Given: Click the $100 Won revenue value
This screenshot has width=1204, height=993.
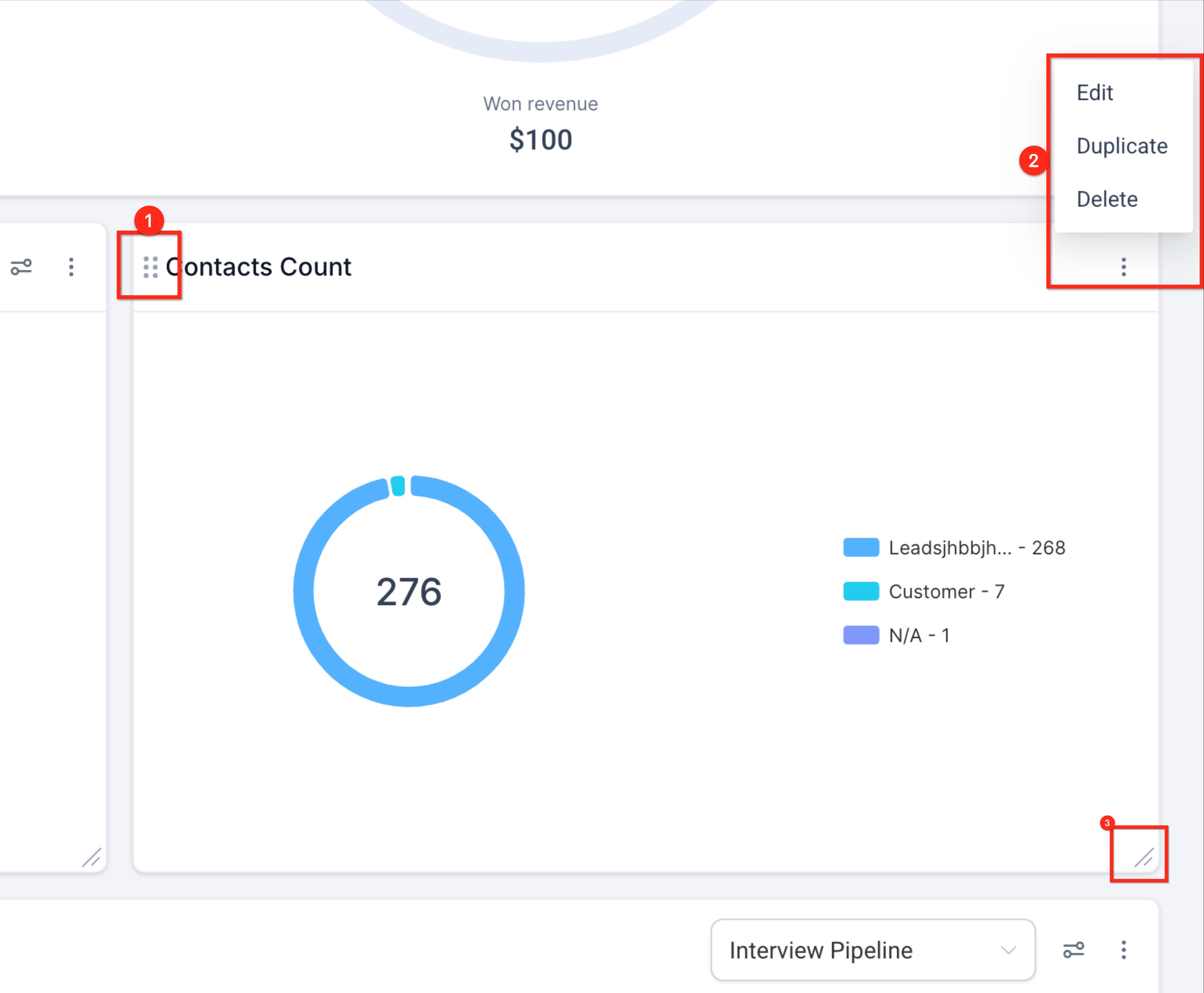Looking at the screenshot, I should (x=541, y=139).
